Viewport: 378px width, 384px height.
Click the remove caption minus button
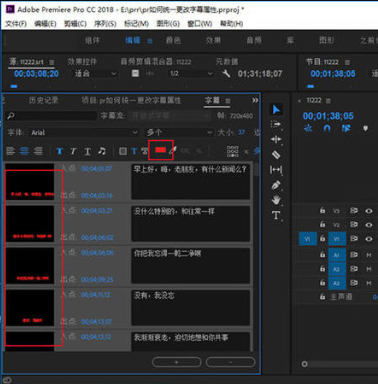coord(230,362)
